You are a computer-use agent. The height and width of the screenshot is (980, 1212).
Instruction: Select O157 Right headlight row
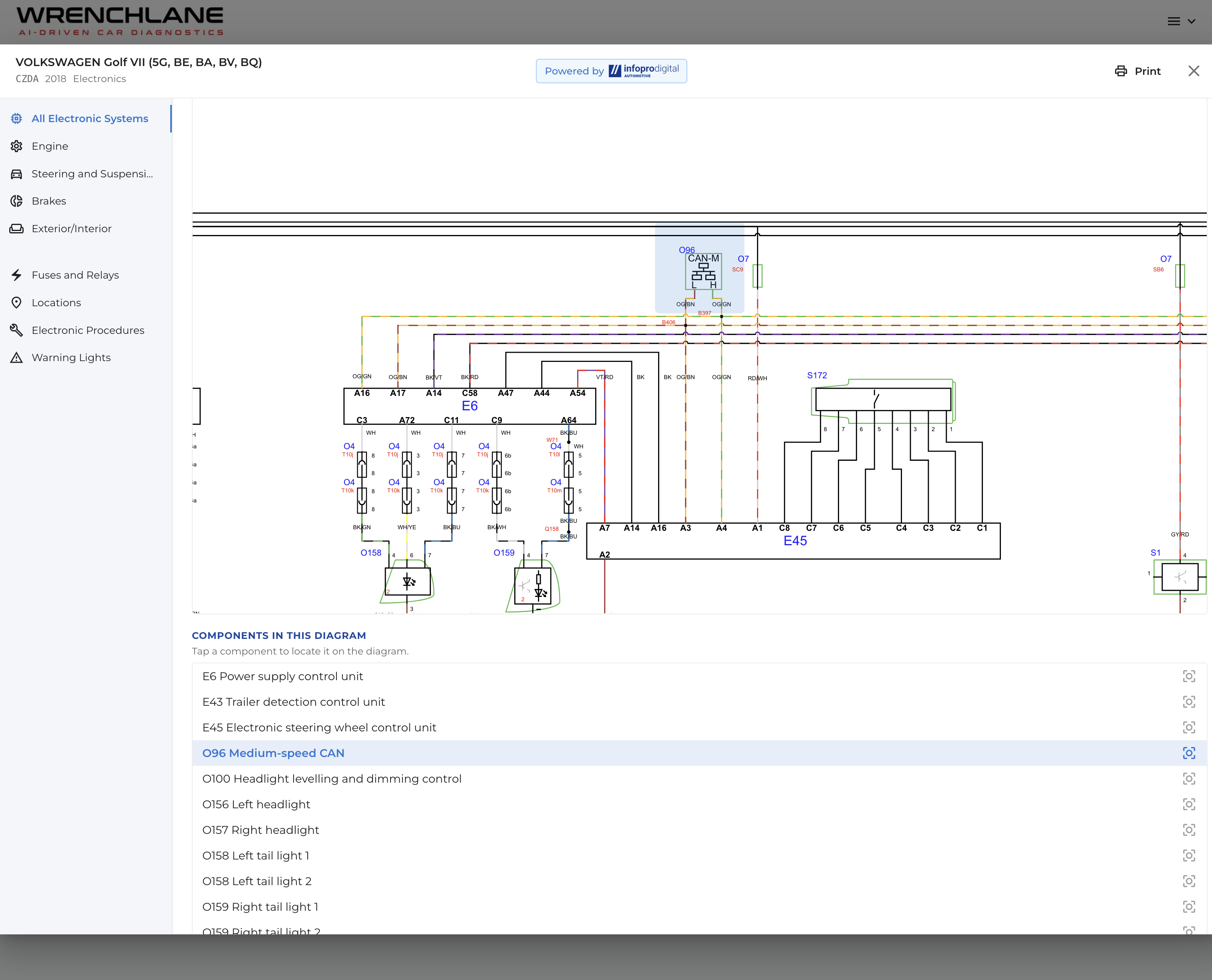coord(699,830)
